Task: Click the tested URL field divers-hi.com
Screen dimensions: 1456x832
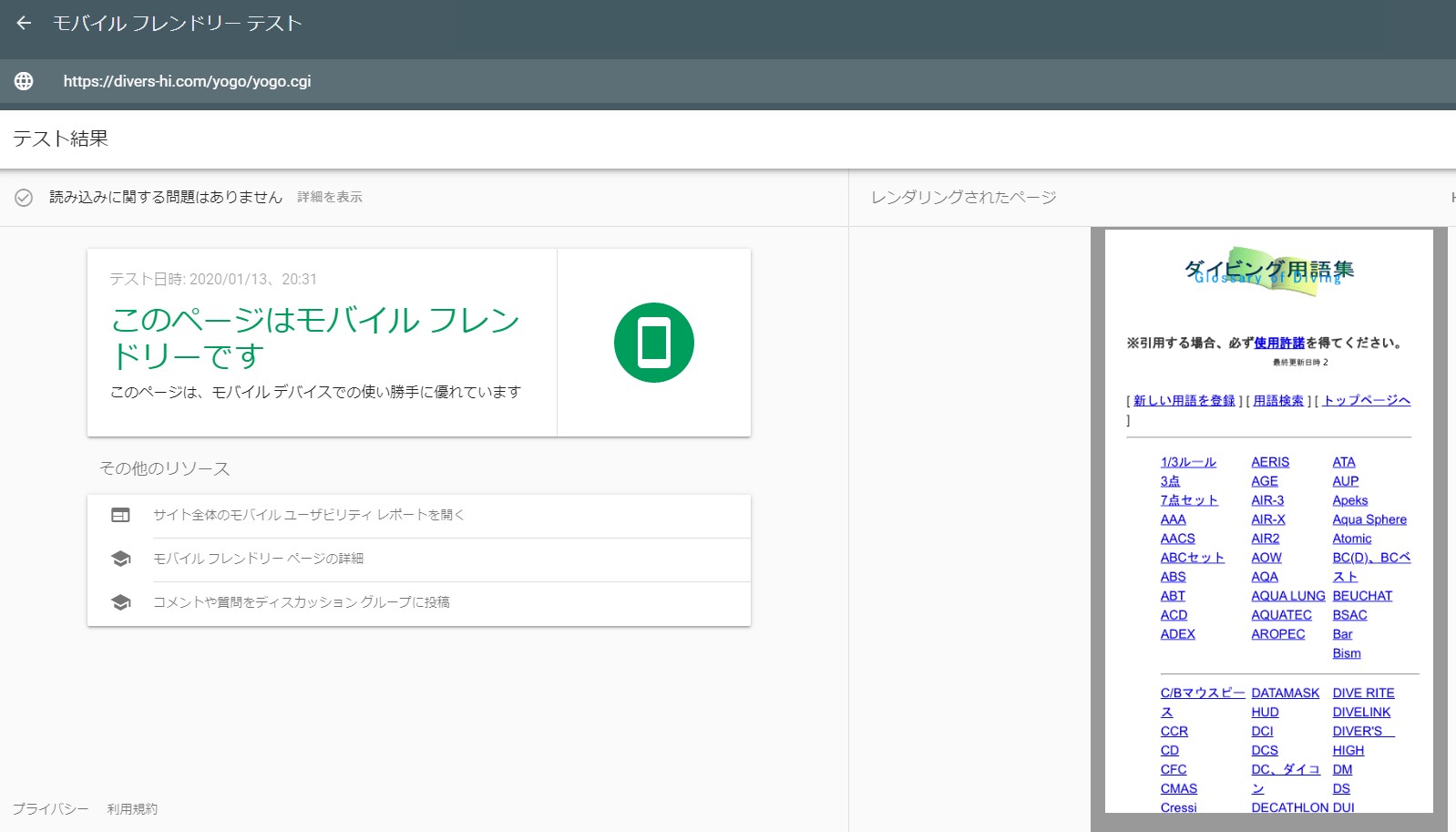Action: point(187,81)
